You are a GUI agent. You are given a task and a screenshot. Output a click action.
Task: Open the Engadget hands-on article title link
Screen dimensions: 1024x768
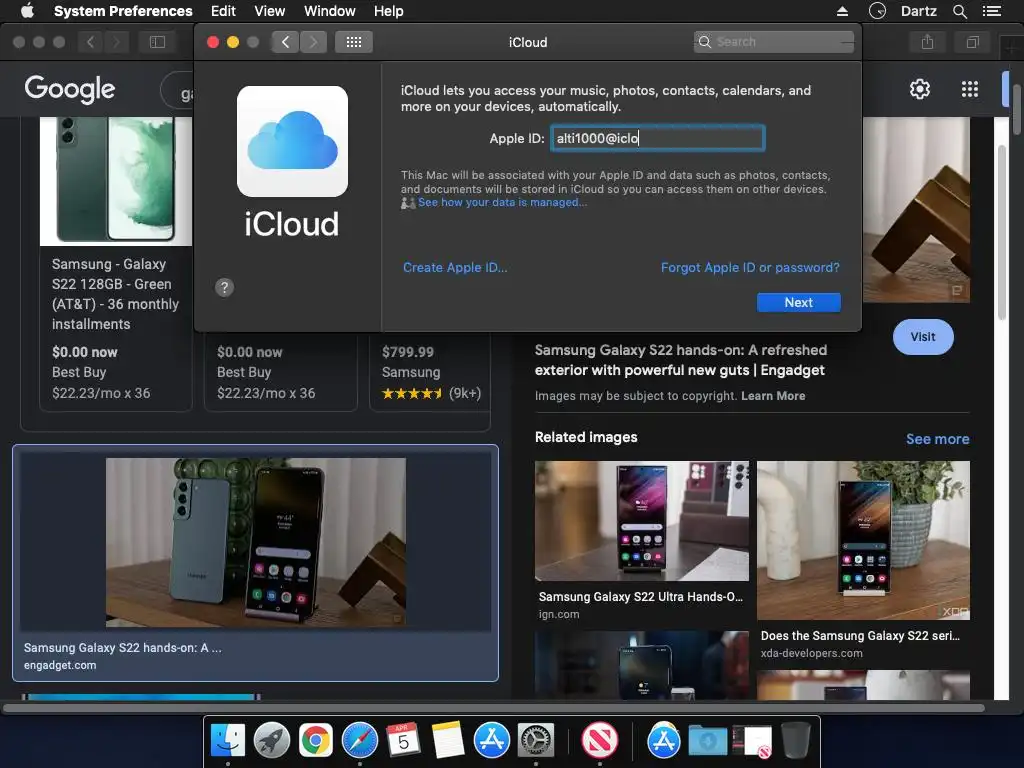[x=680, y=360]
